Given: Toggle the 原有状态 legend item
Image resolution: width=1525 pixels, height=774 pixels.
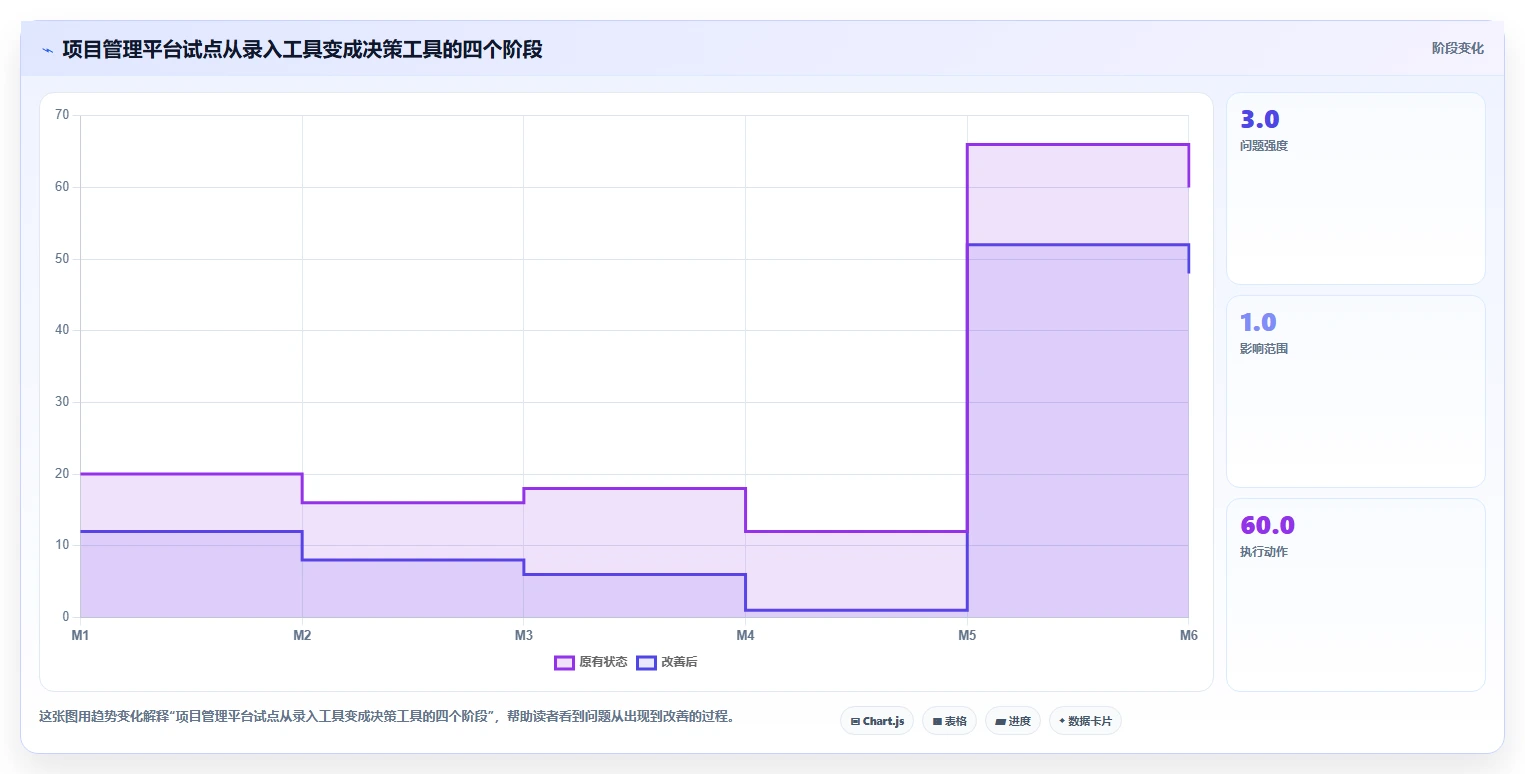Looking at the screenshot, I should 591,662.
